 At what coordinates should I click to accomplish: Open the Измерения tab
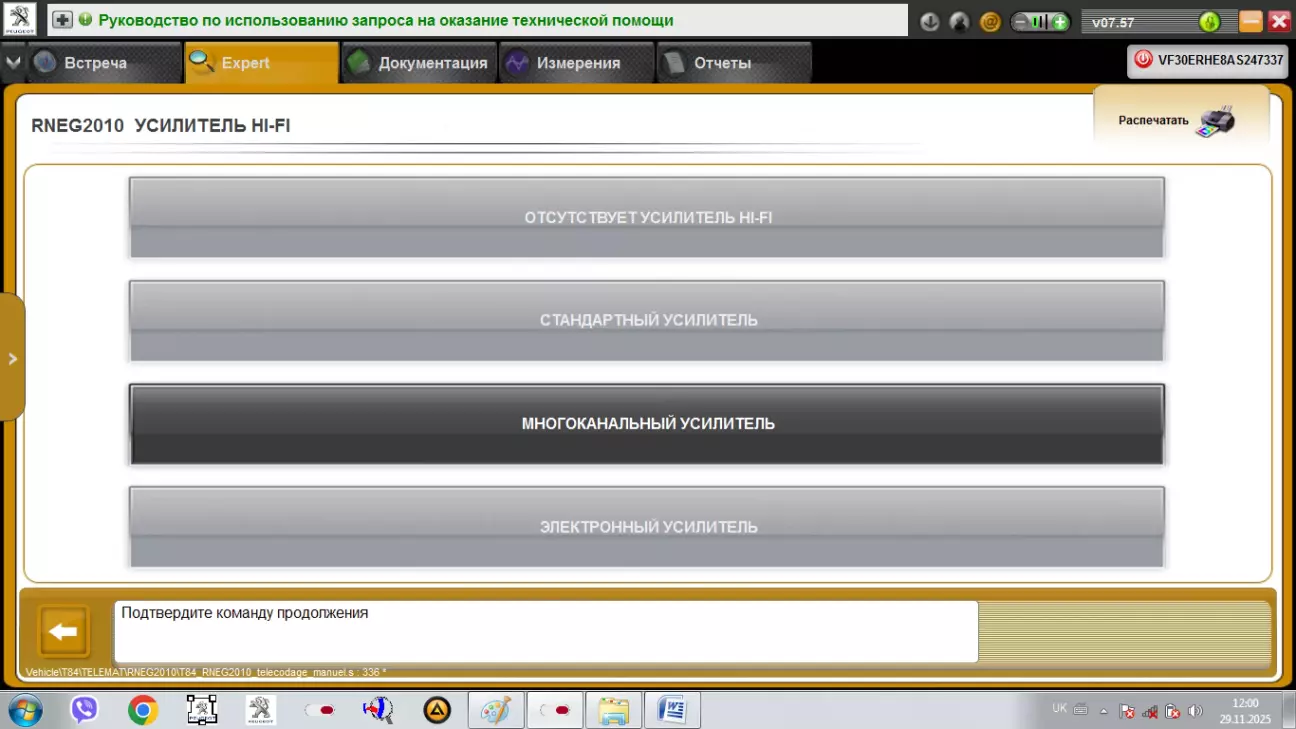click(577, 63)
